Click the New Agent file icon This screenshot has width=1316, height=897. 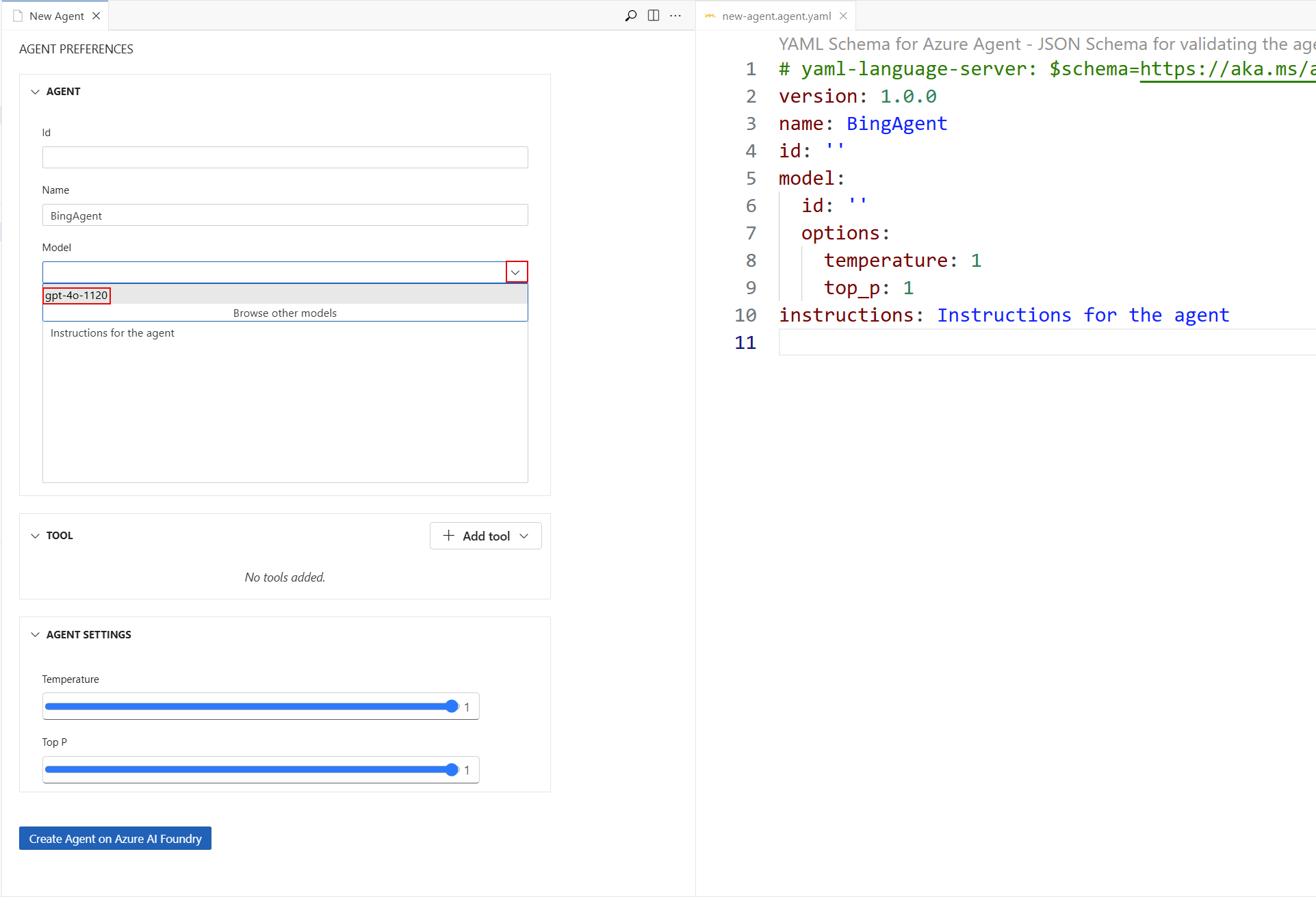[x=18, y=16]
